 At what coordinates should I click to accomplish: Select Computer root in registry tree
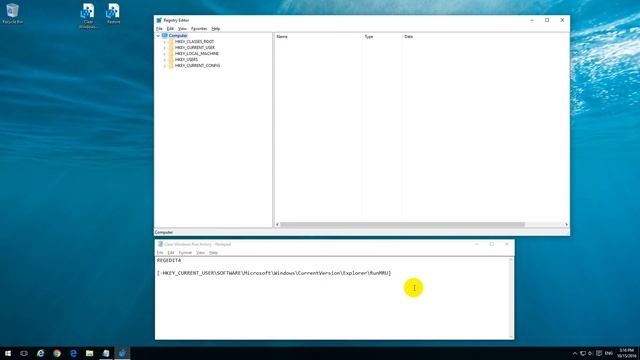tap(178, 36)
